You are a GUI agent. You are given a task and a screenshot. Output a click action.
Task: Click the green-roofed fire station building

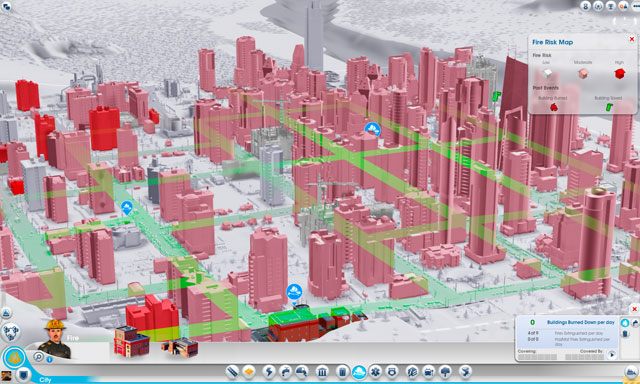click(x=293, y=325)
